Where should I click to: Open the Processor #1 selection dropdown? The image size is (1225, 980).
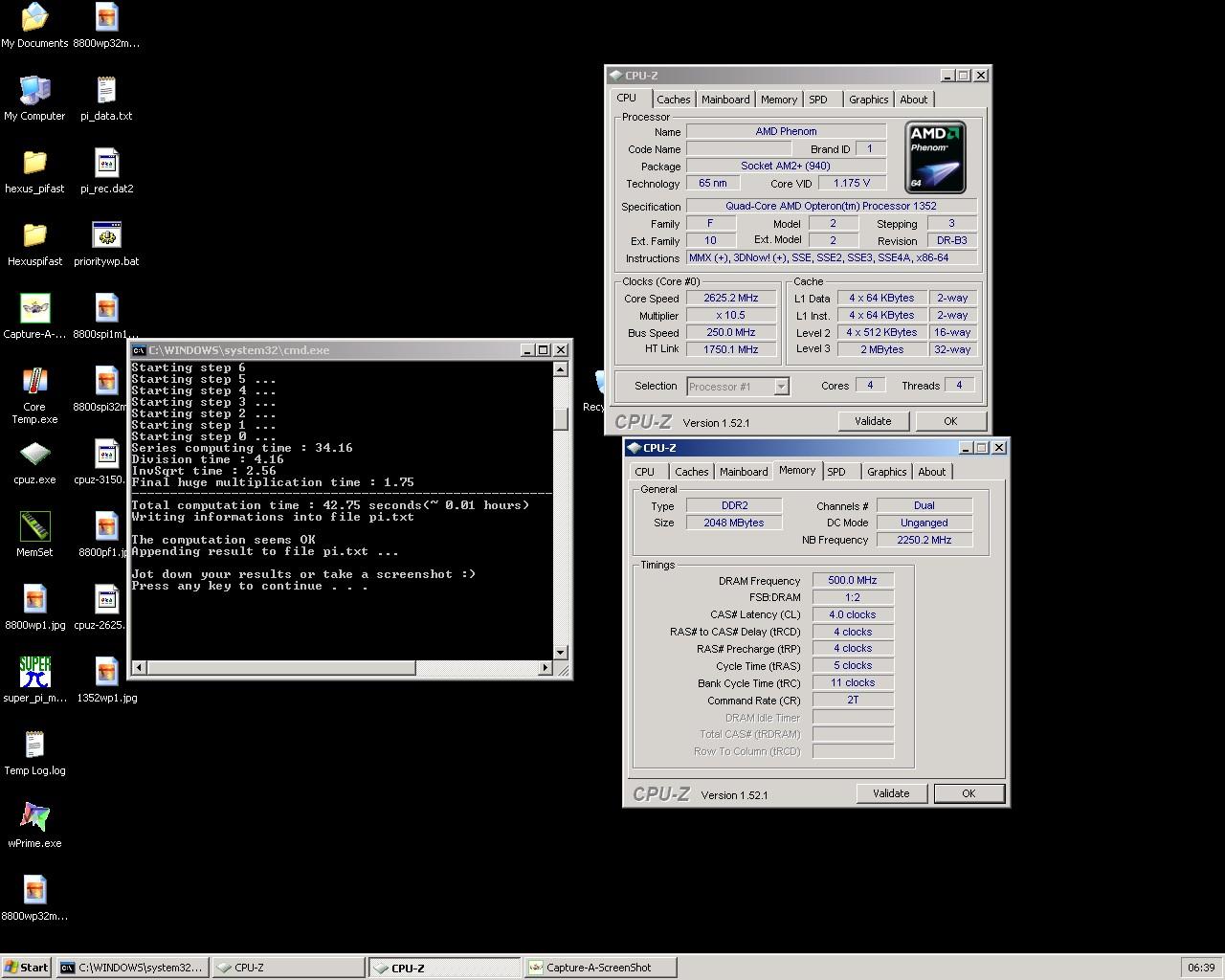781,386
